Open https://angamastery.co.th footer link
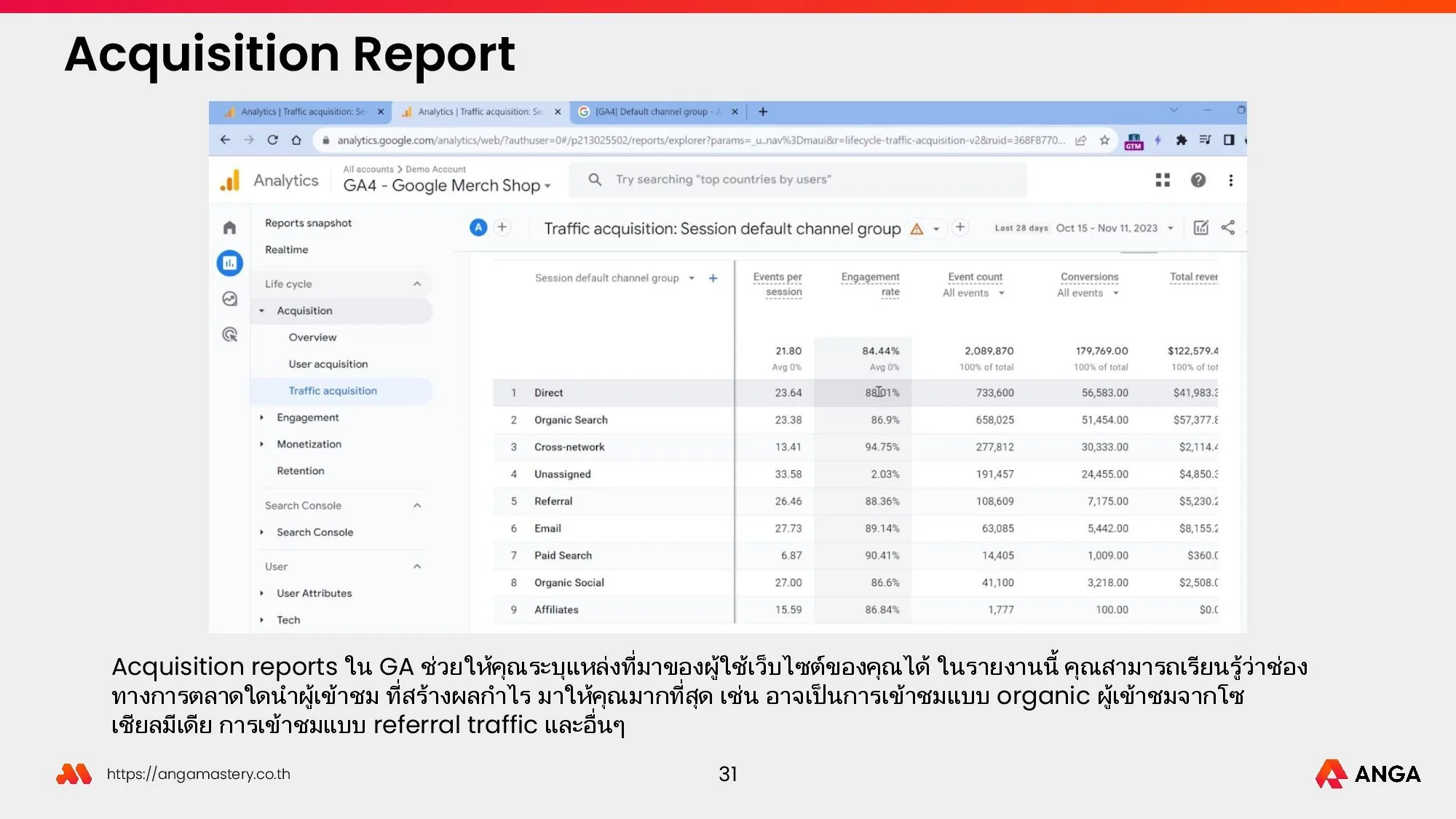Screen dimensions: 1456x819 pos(198,774)
